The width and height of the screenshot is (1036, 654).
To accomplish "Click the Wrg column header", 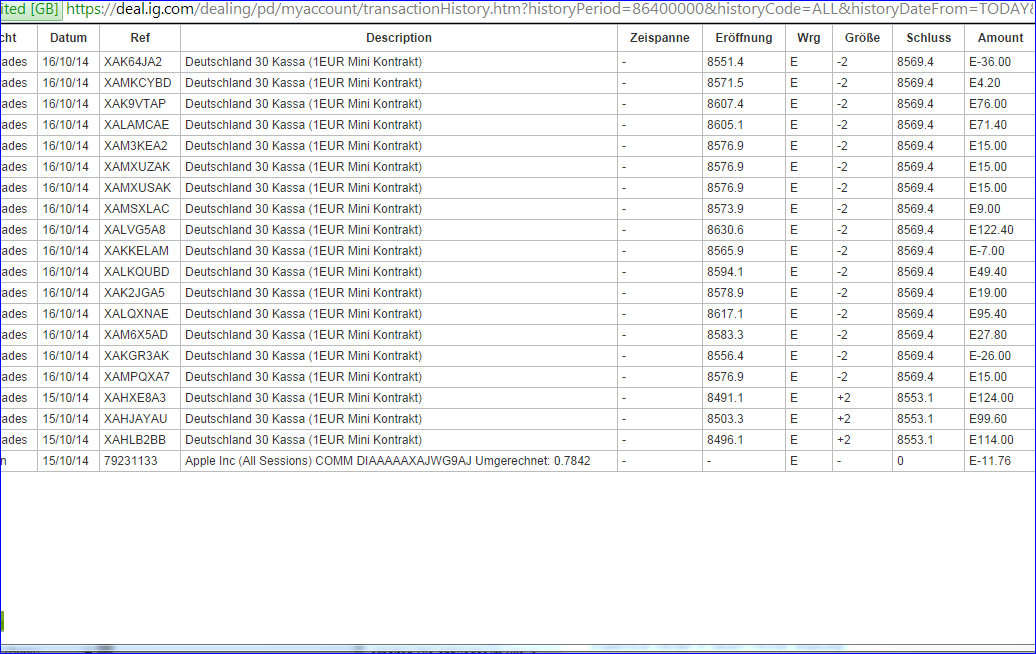I will point(808,37).
